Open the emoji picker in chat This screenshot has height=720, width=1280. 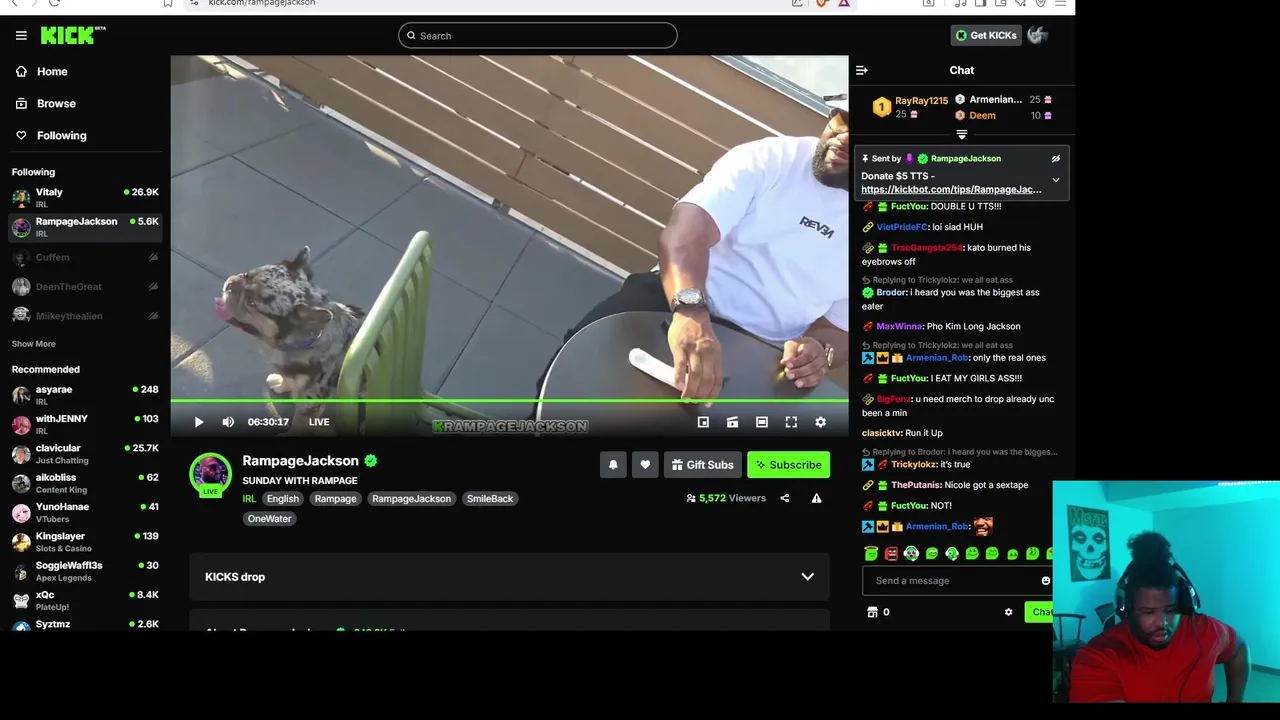(1045, 581)
